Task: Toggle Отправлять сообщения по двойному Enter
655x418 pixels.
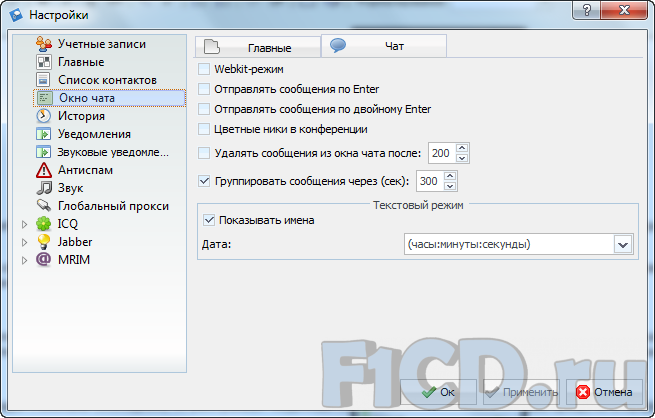Action: click(x=204, y=109)
